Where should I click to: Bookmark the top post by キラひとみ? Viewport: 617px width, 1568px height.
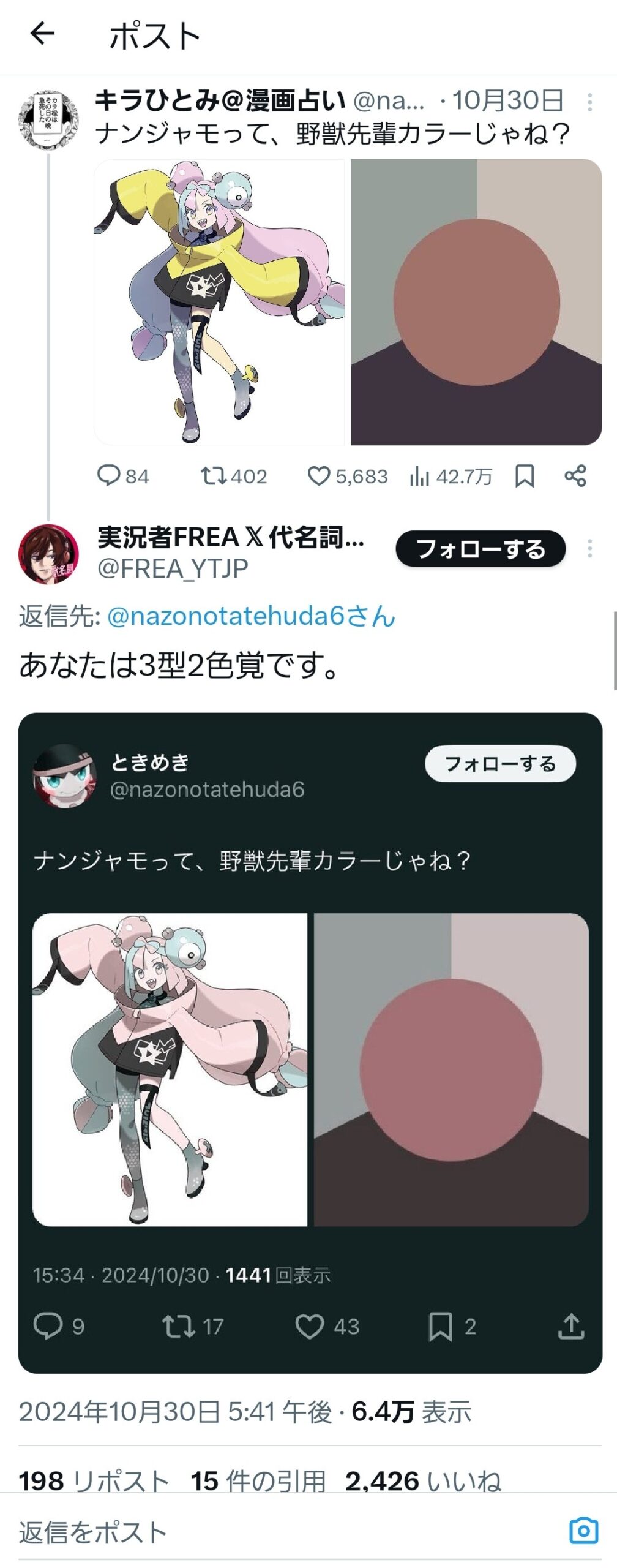click(x=525, y=476)
